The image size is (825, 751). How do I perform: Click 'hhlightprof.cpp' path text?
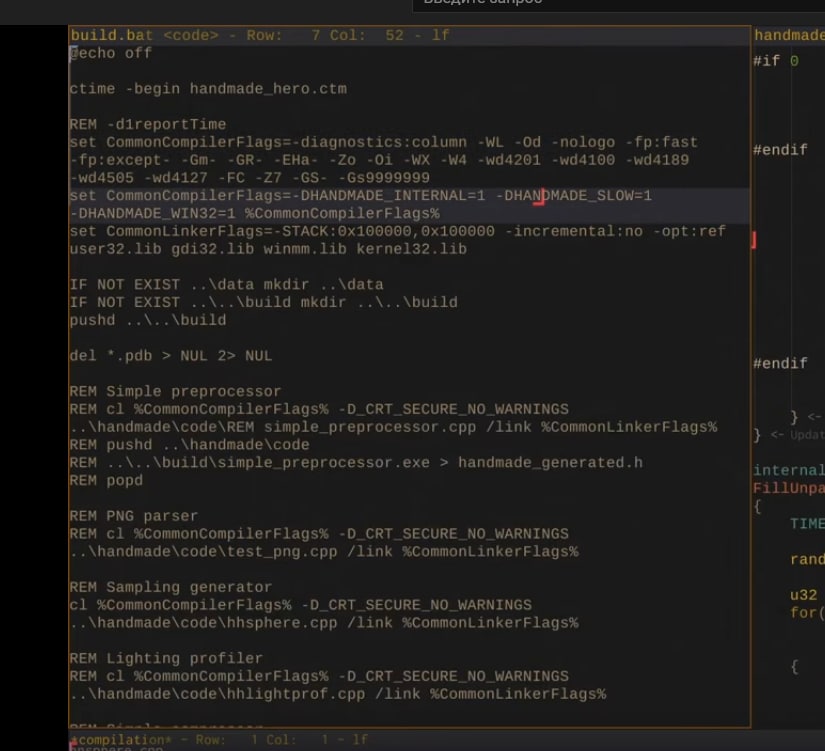[295, 694]
